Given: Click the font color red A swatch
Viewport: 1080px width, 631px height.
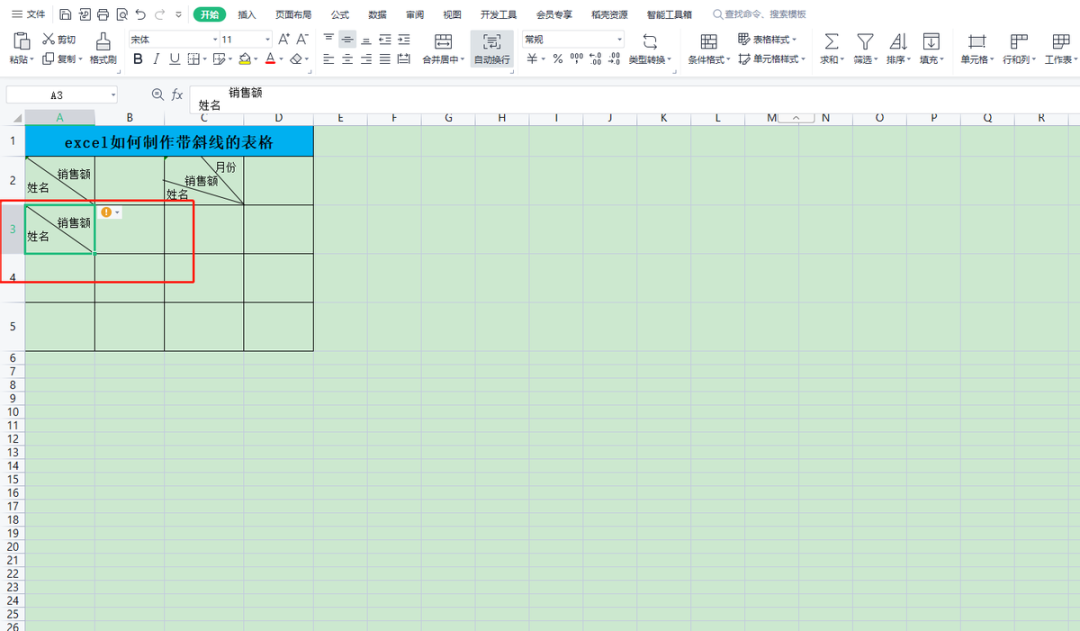Looking at the screenshot, I should tap(270, 59).
